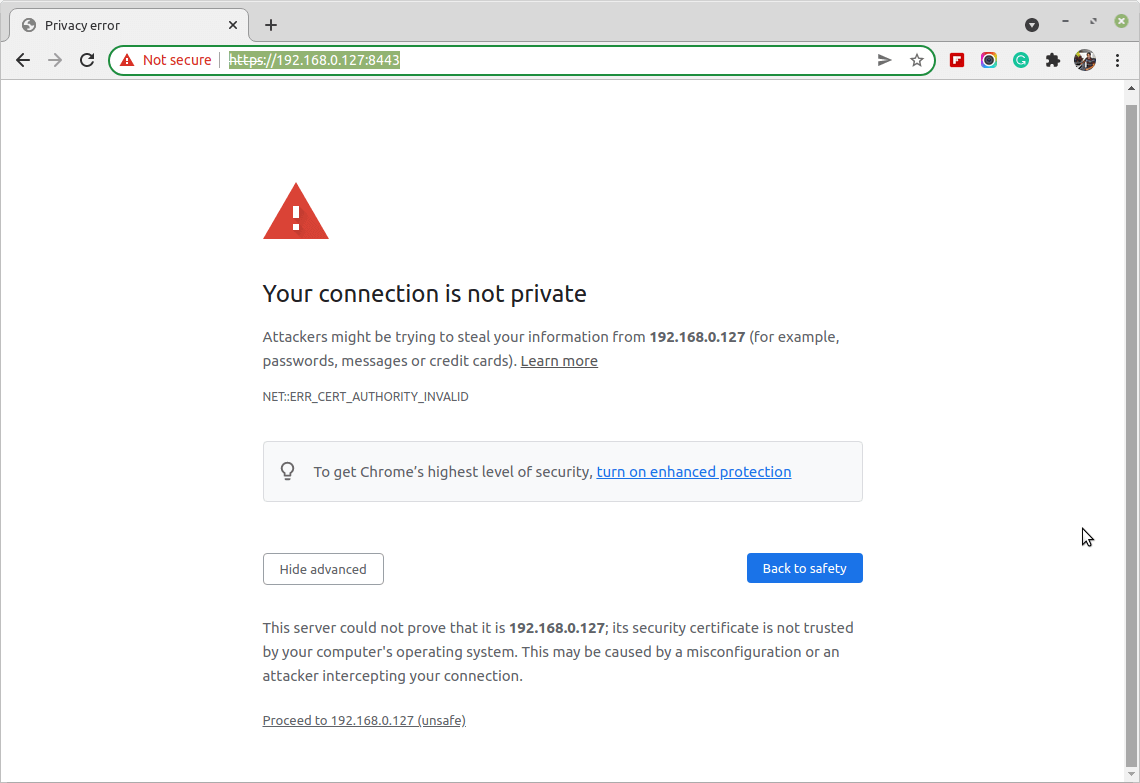The width and height of the screenshot is (1140, 783).
Task: Click the Back to safety button
Action: (804, 568)
